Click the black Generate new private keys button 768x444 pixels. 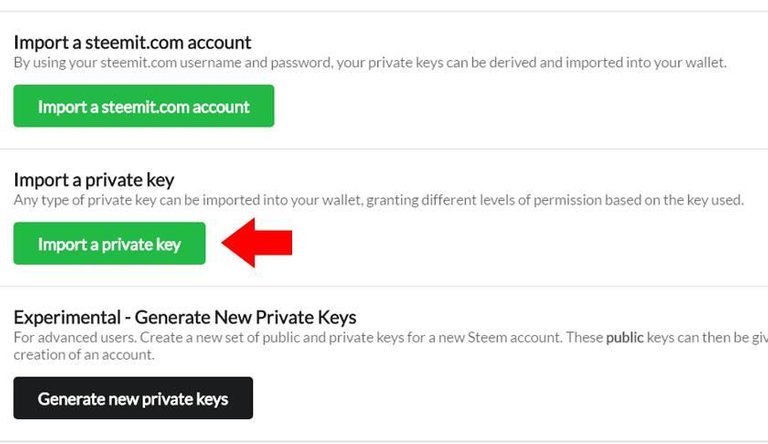[133, 398]
